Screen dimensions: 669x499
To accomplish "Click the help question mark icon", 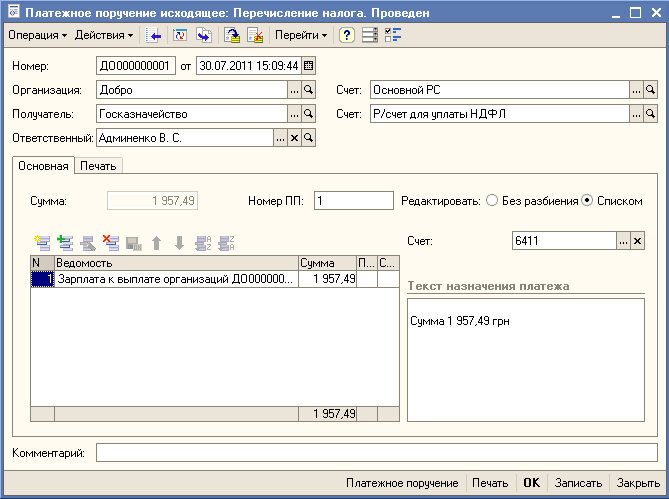I will point(347,35).
